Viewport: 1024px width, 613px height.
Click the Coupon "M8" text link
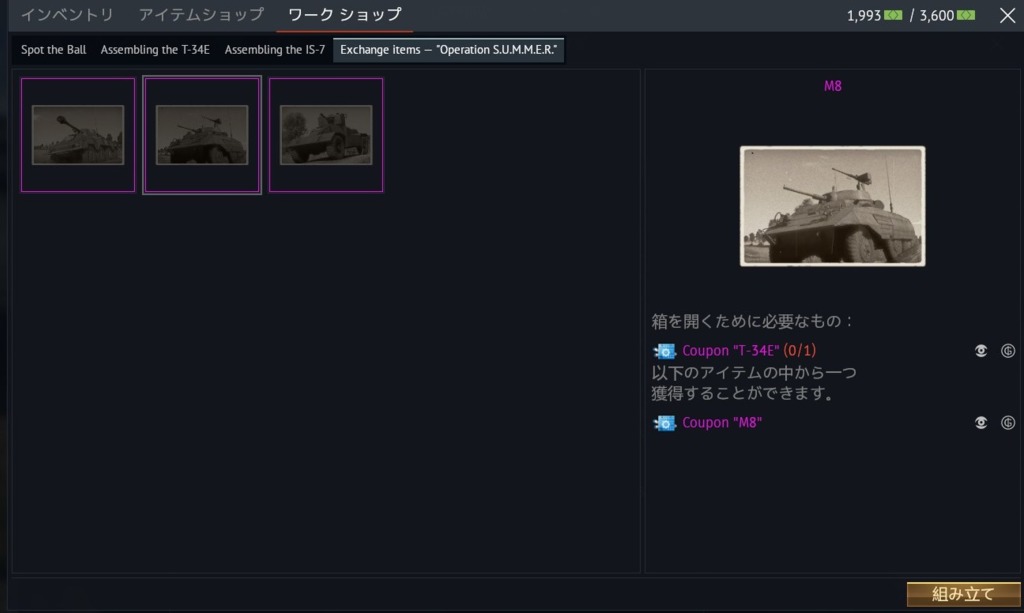tap(722, 423)
